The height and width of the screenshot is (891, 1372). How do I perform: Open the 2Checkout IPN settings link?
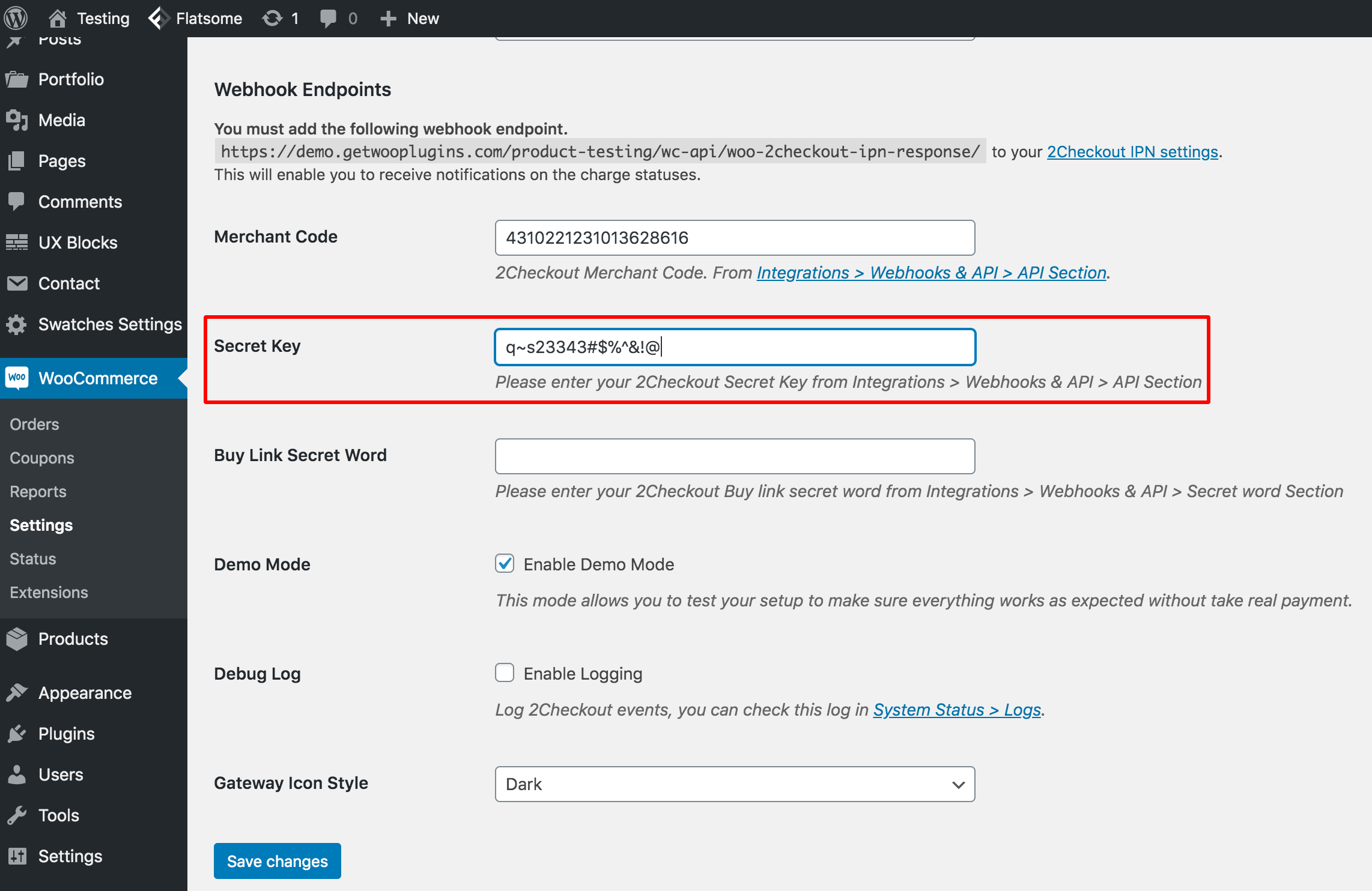(x=1132, y=152)
